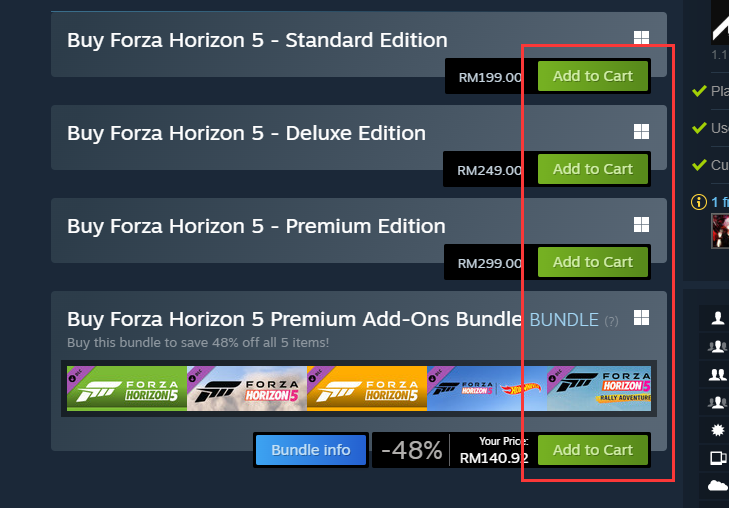Click Windows icon on Add-Ons Bundle row

(641, 318)
